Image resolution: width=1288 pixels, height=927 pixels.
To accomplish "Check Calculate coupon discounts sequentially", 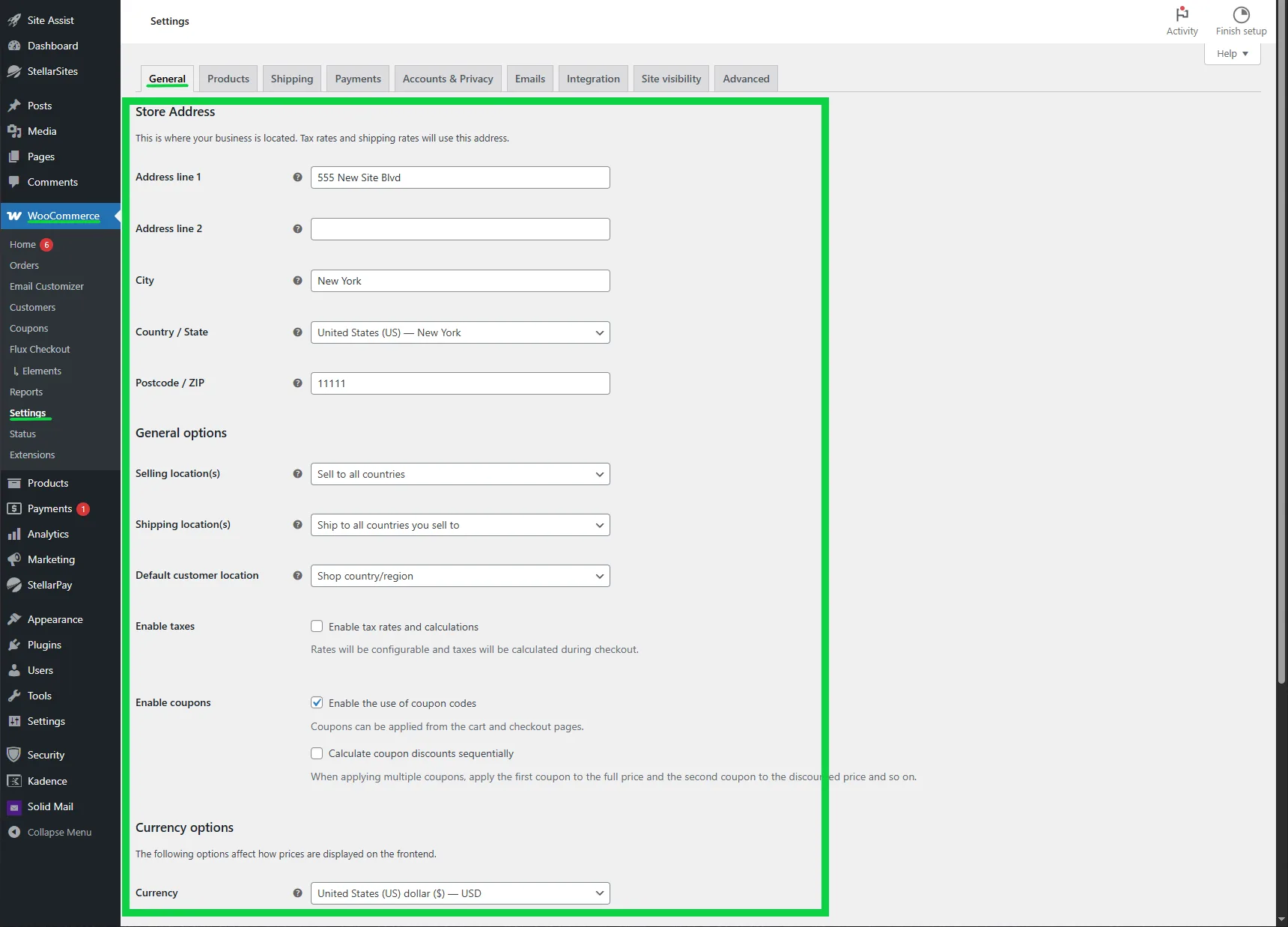I will pos(317,753).
